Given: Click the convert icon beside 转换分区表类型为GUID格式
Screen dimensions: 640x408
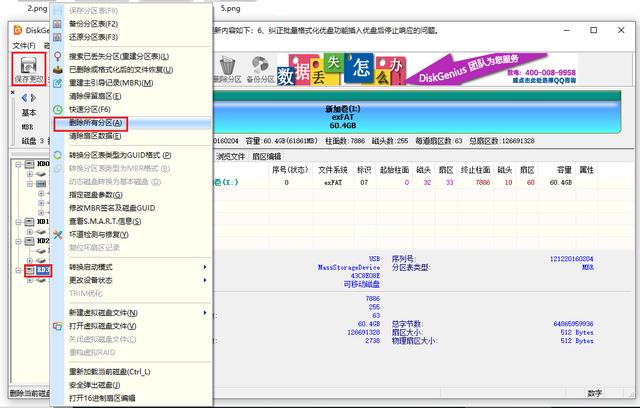Looking at the screenshot, I should [58, 155].
